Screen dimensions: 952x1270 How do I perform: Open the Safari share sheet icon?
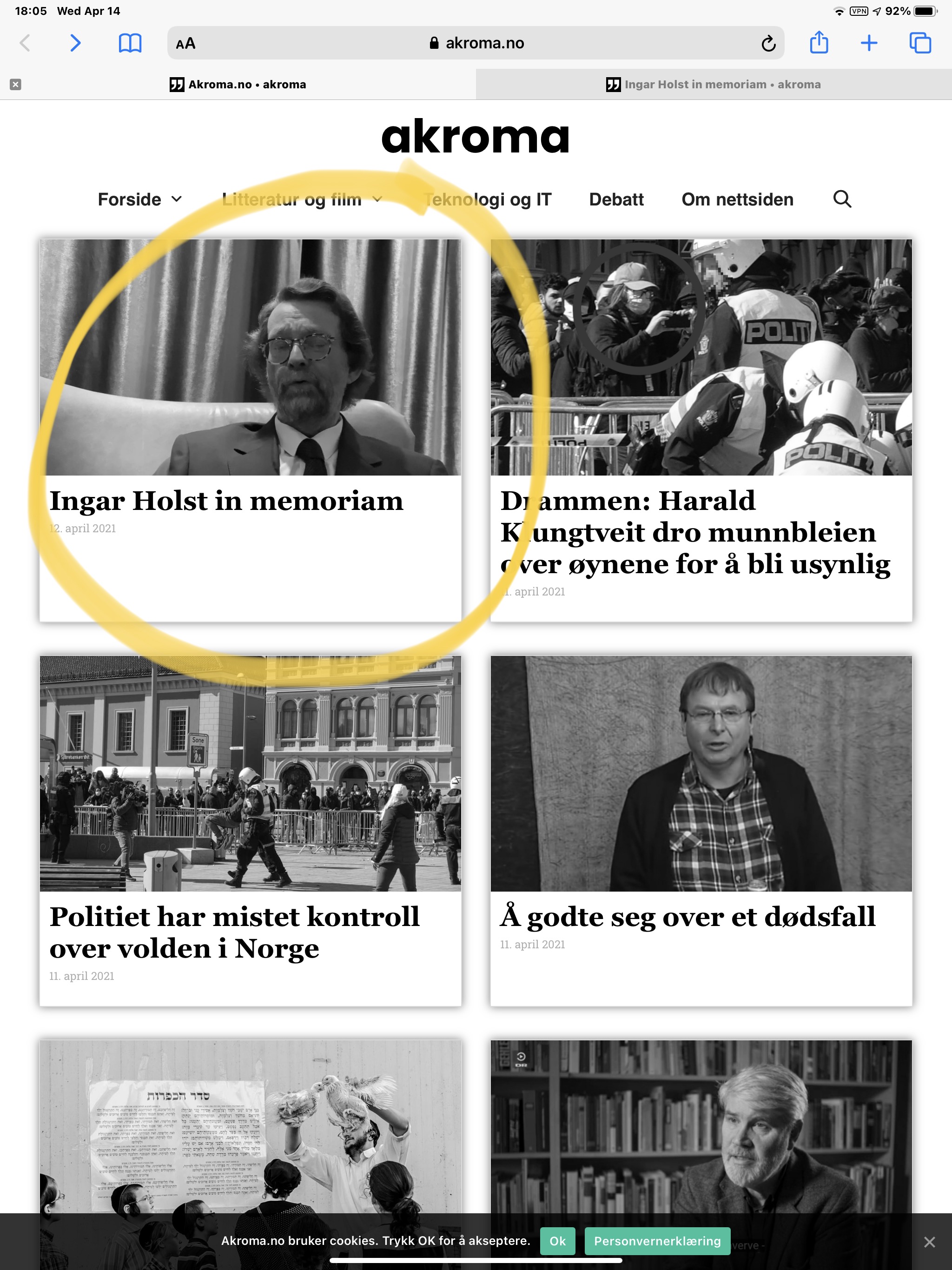pos(819,42)
